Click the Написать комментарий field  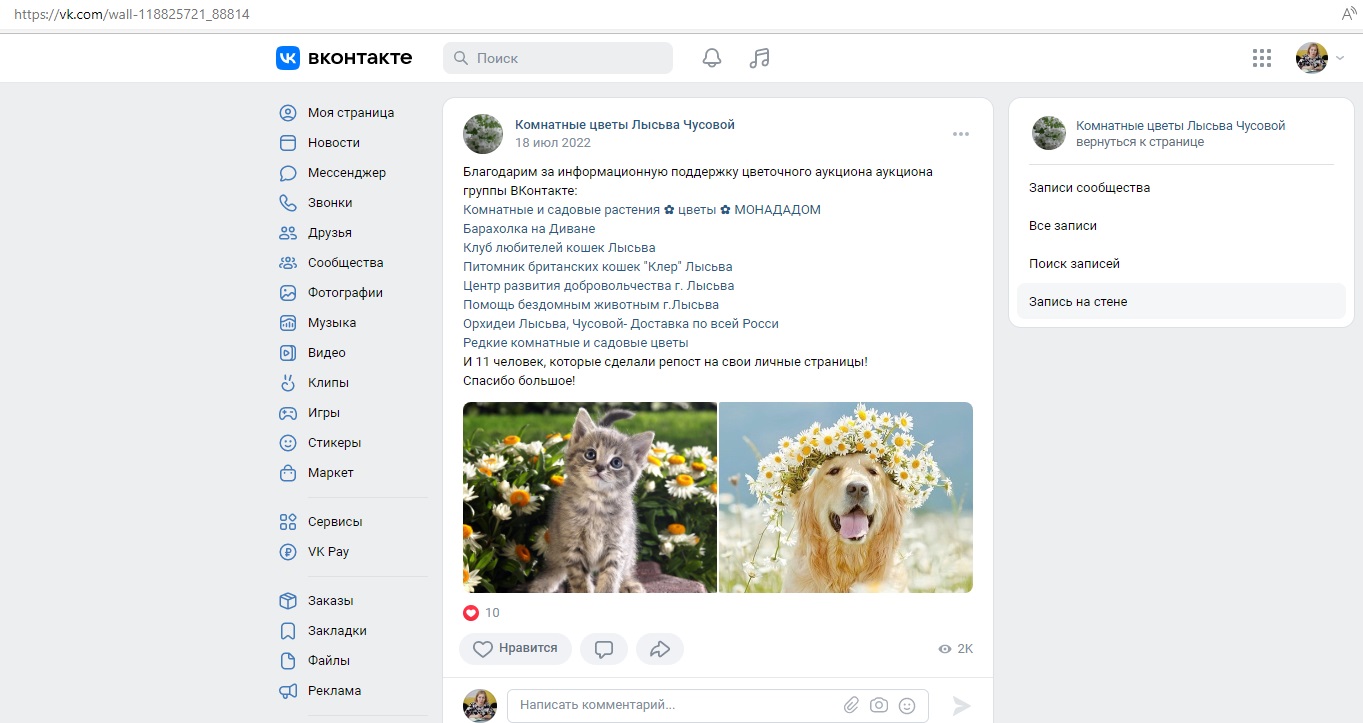[718, 705]
